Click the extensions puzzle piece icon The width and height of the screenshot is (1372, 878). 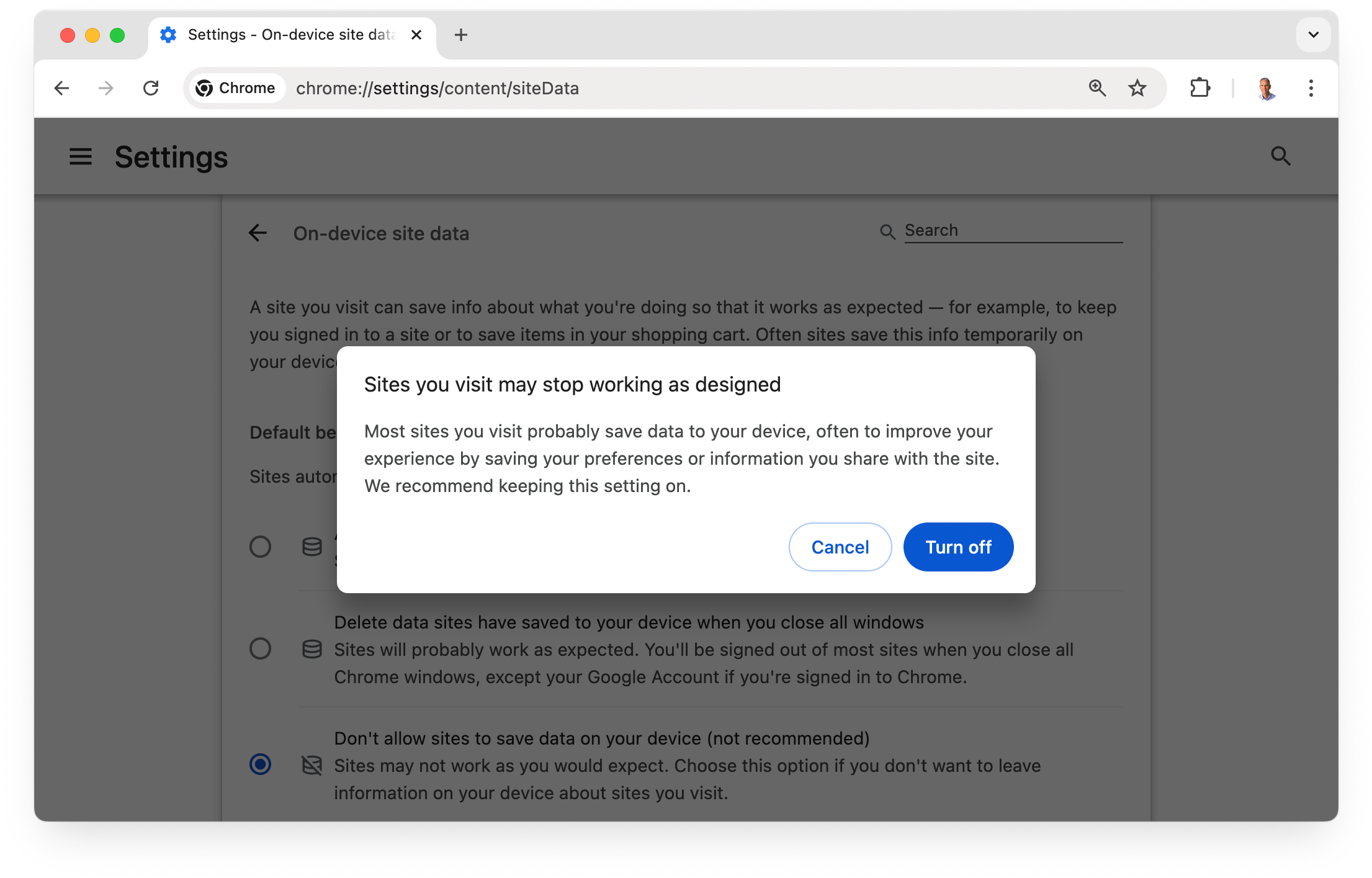click(x=1200, y=88)
